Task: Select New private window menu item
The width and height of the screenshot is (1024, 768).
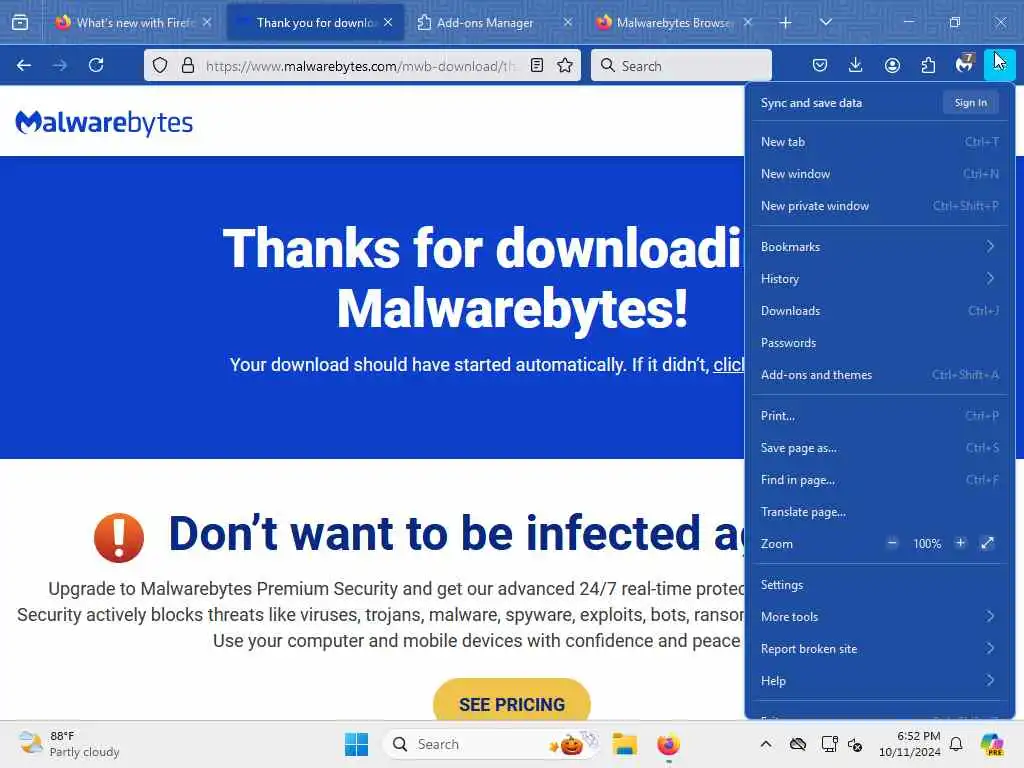Action: point(879,206)
